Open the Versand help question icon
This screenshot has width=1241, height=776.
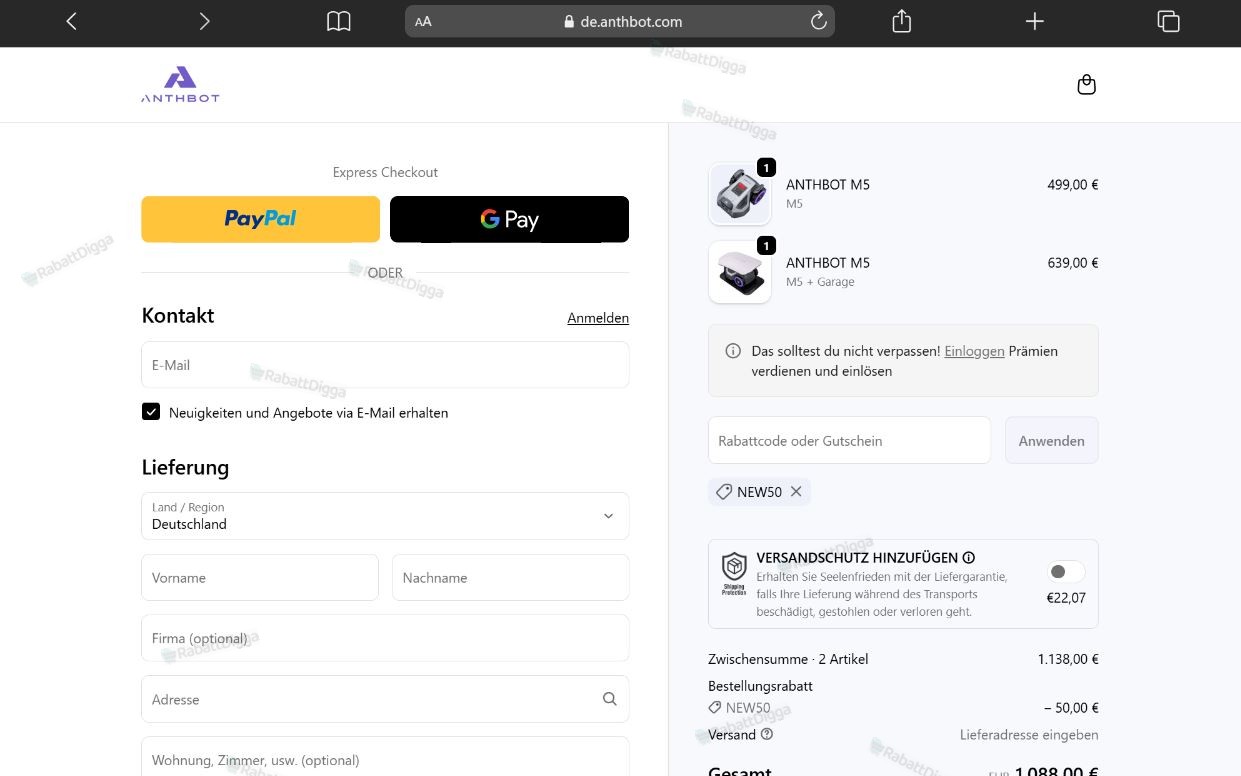[767, 734]
